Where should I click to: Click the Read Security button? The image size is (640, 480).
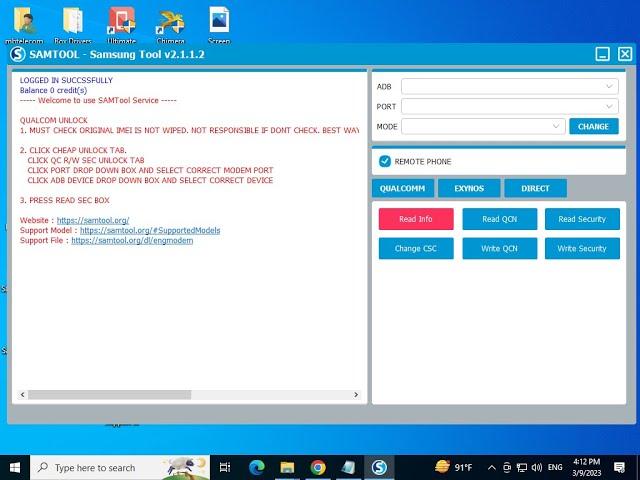point(582,219)
